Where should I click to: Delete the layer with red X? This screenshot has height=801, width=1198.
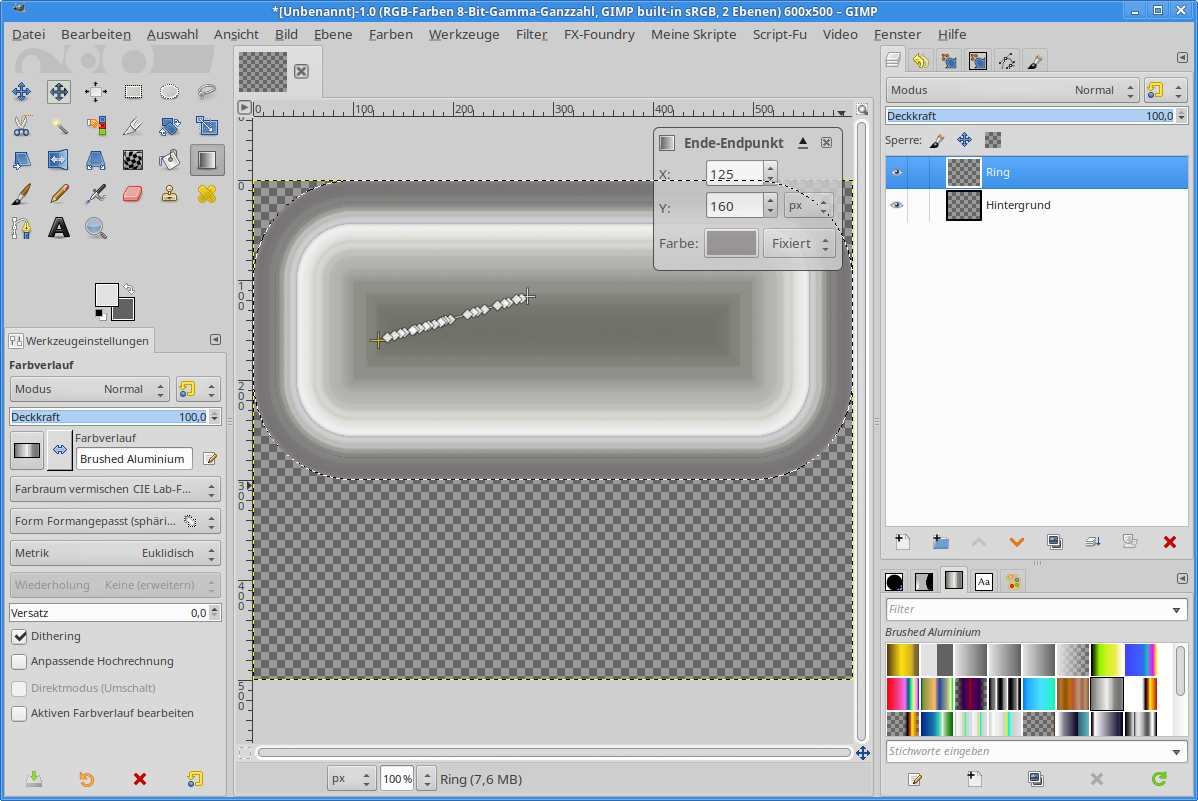click(1169, 542)
